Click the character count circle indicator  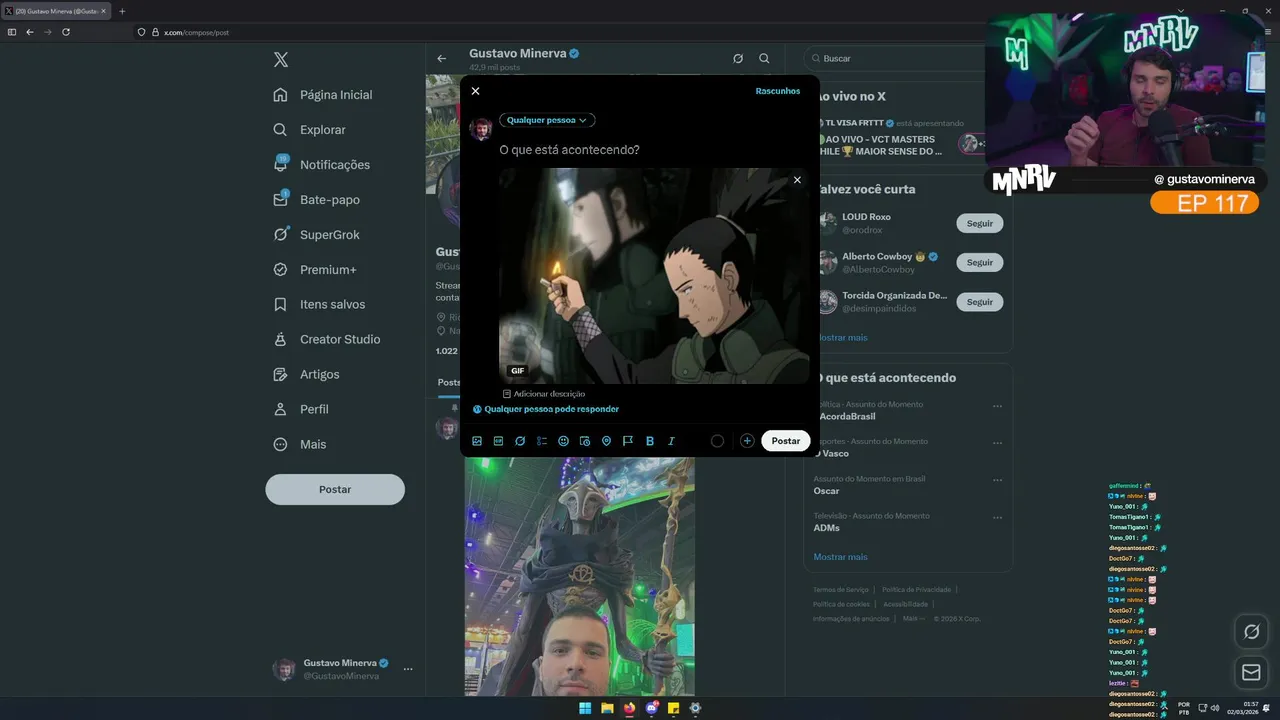[x=717, y=441]
